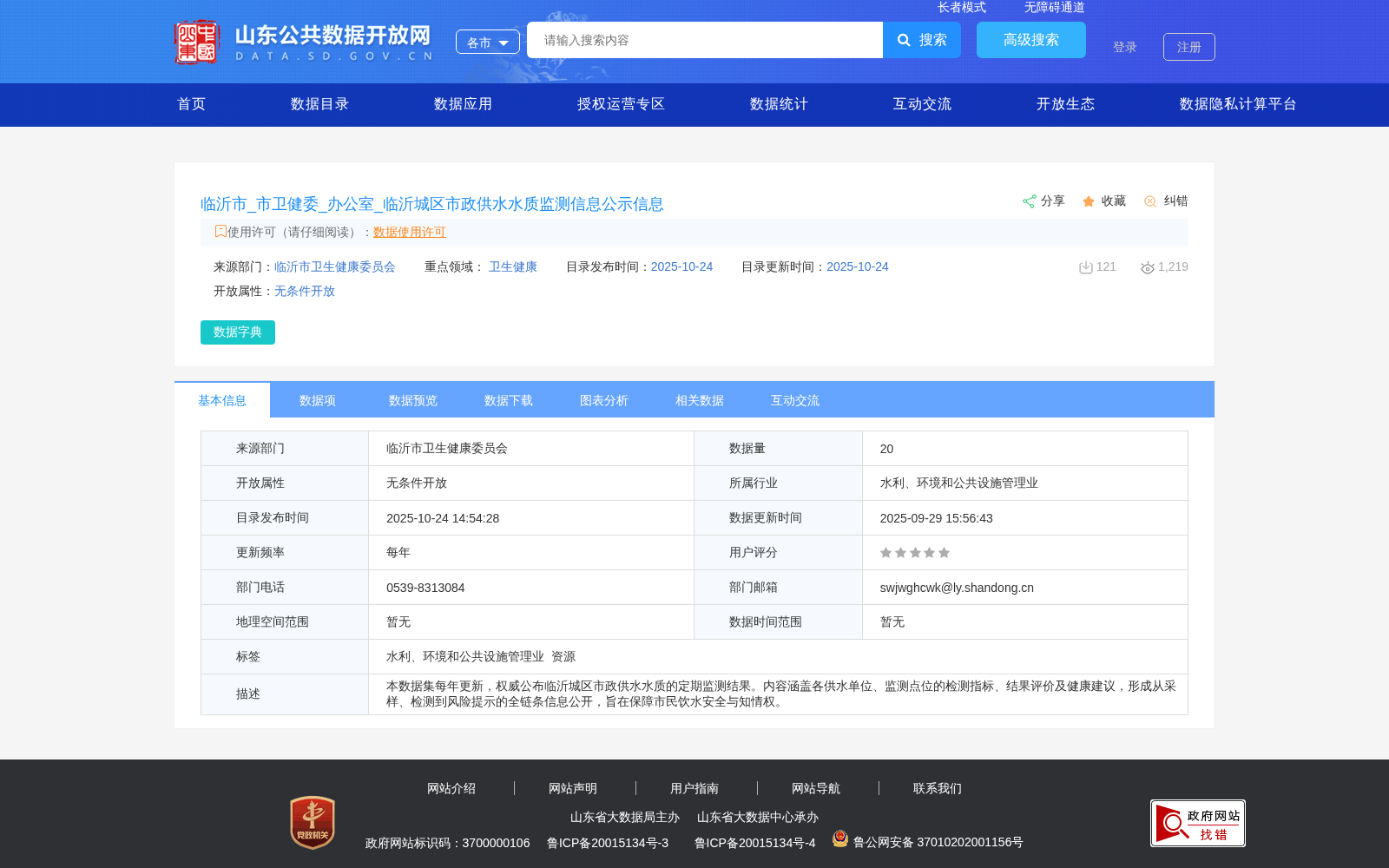Rate with the first star in 用户评分
The width and height of the screenshot is (1389, 868).
pyautogui.click(x=885, y=553)
